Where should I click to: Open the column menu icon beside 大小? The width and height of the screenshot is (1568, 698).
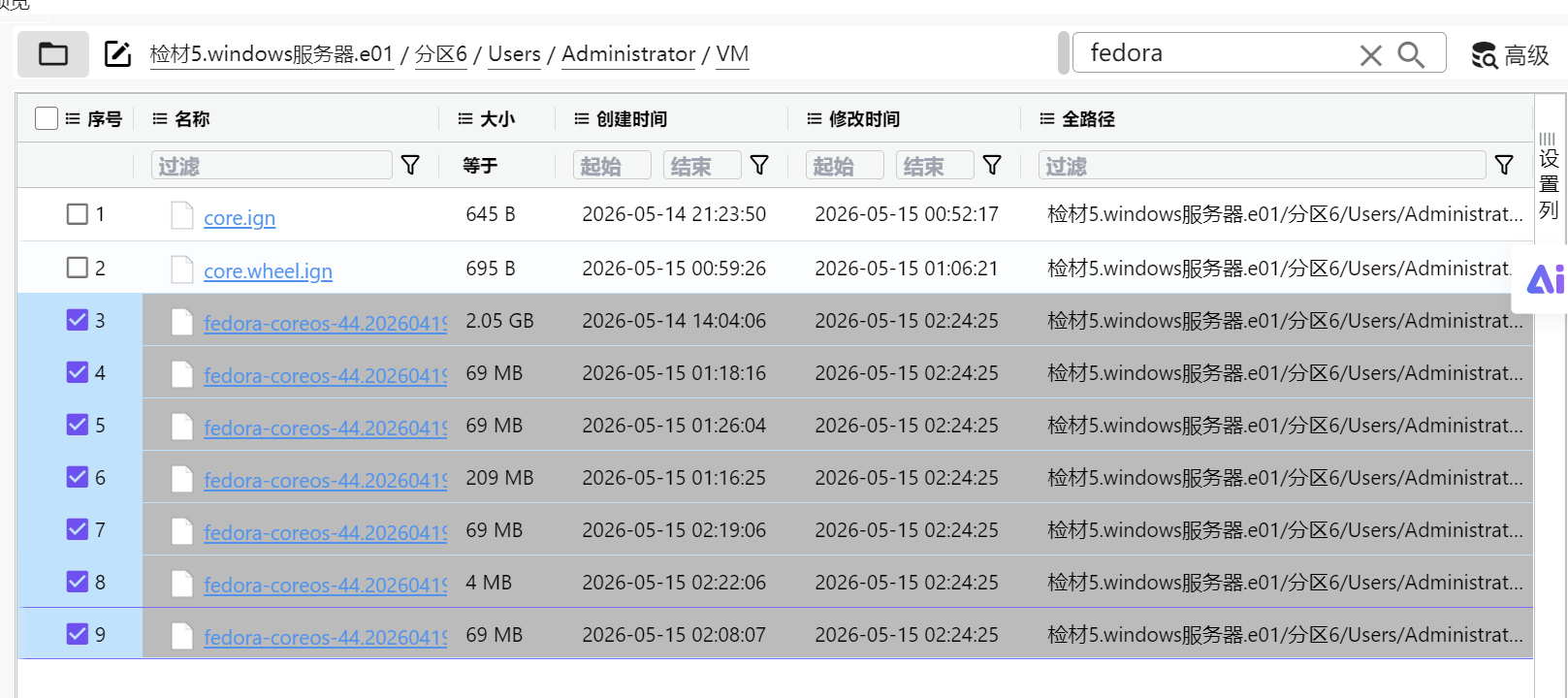click(465, 119)
